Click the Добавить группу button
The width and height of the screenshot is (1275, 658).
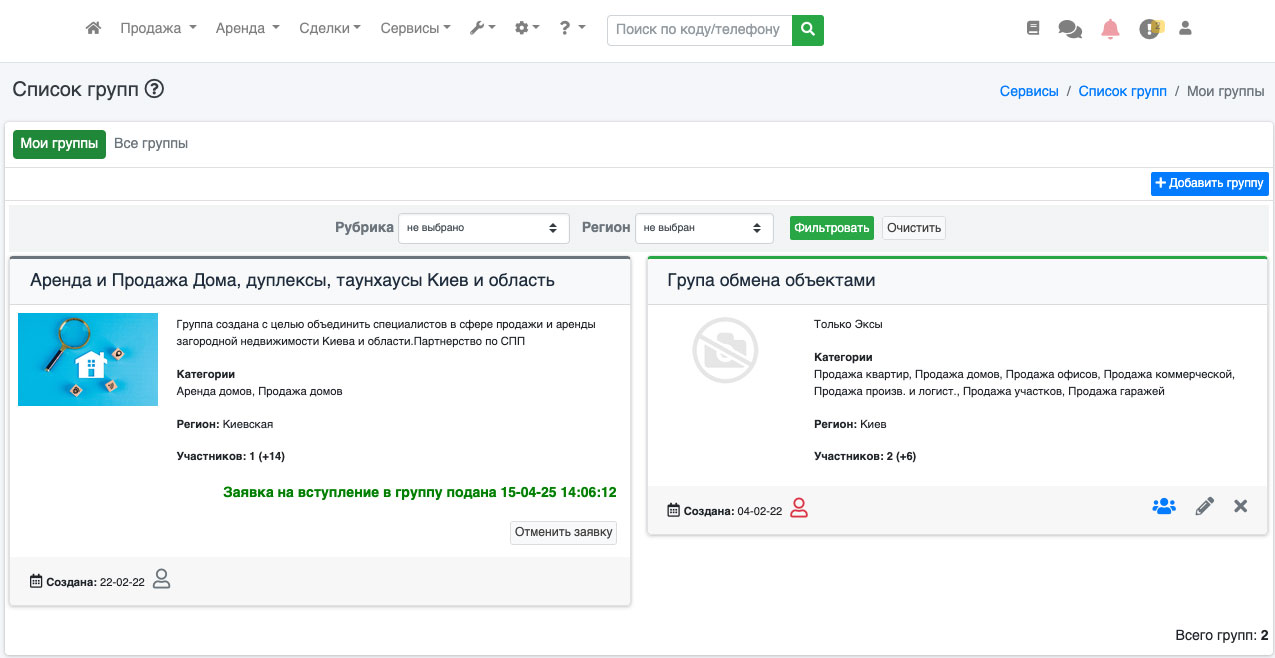pyautogui.click(x=1209, y=184)
